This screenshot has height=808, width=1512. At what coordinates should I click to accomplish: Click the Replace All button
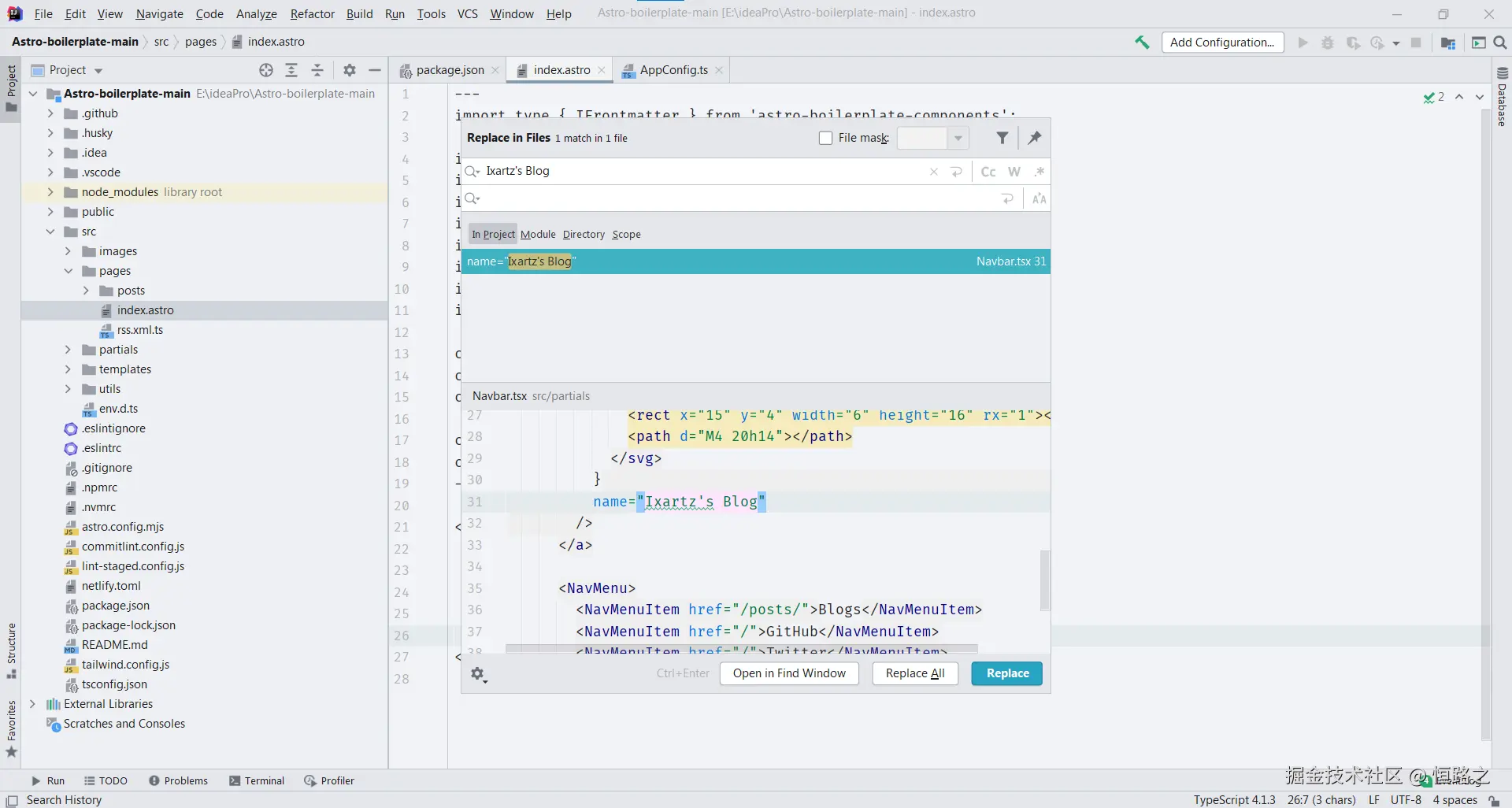pos(914,673)
